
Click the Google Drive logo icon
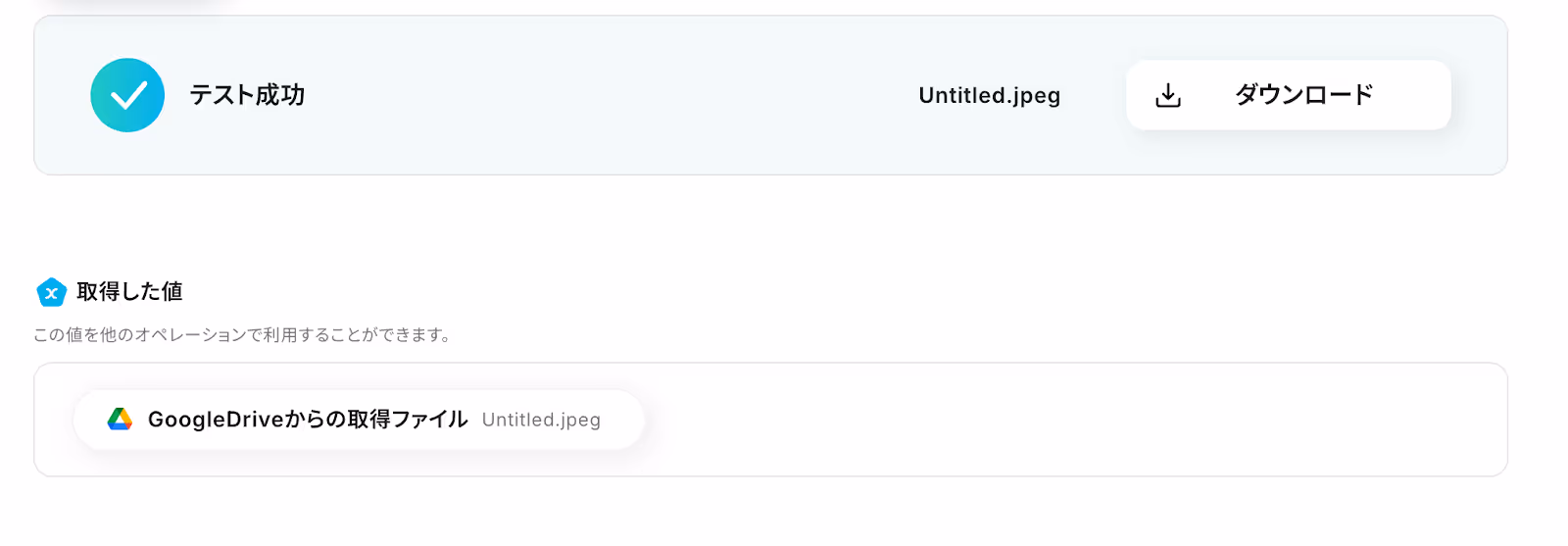coord(120,420)
